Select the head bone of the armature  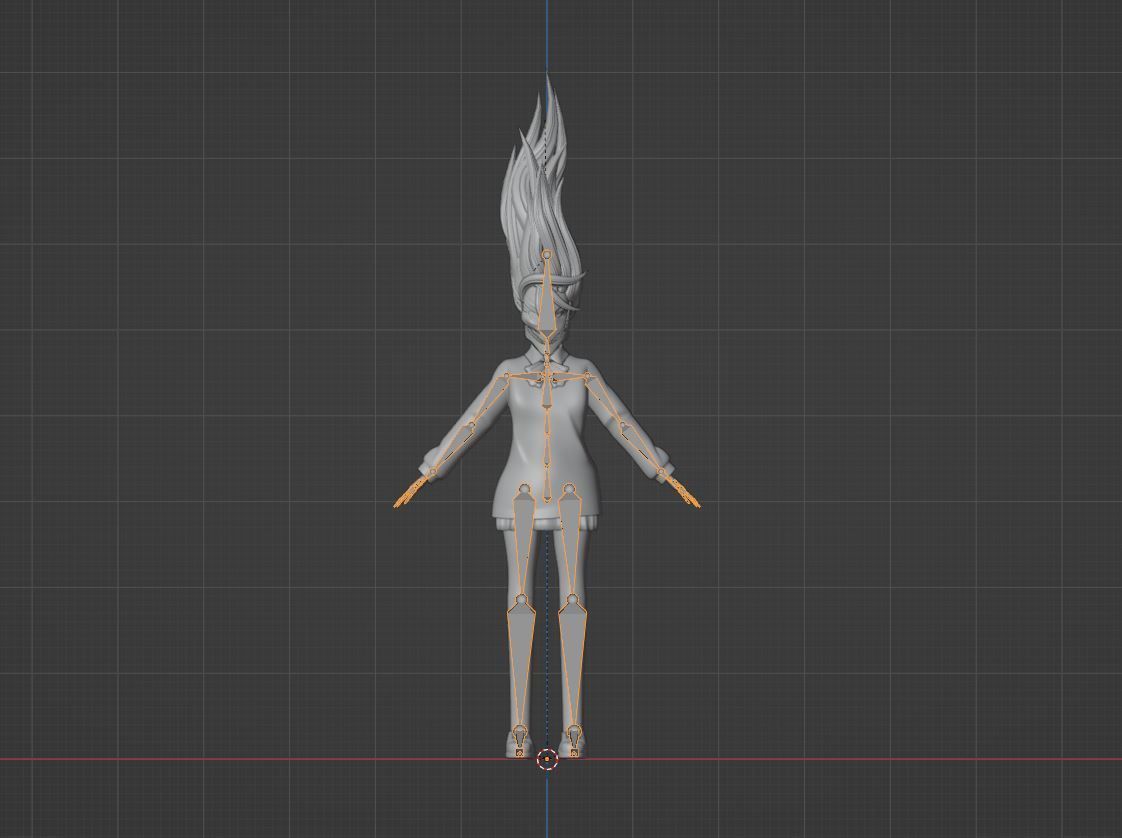[x=547, y=301]
